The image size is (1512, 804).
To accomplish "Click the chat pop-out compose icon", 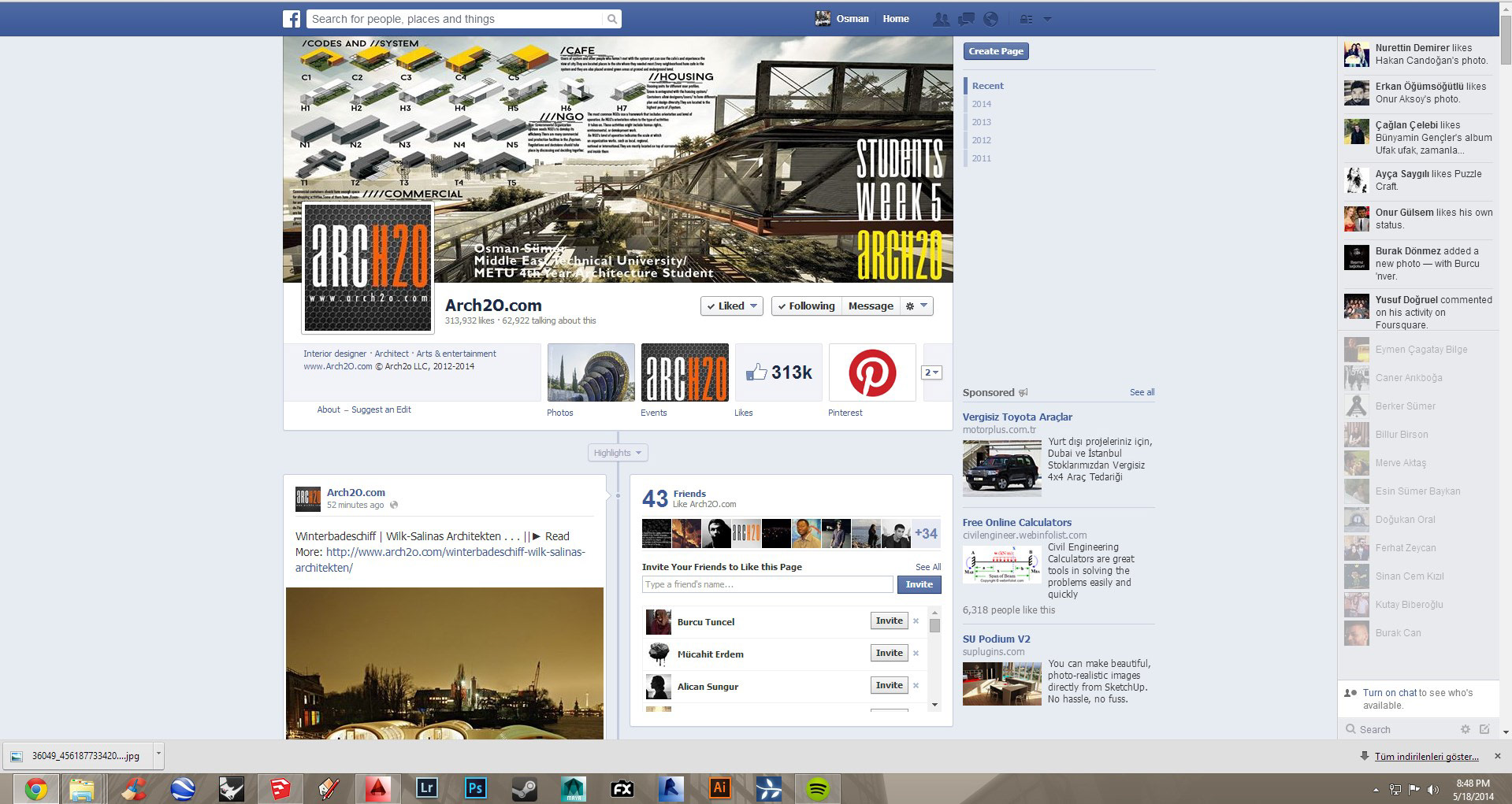I will 1484,729.
